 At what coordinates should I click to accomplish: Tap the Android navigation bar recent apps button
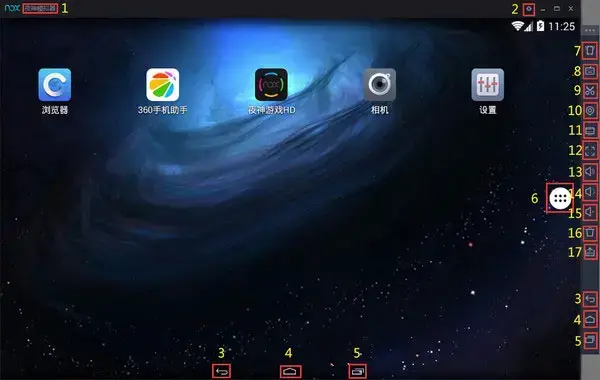coord(358,371)
